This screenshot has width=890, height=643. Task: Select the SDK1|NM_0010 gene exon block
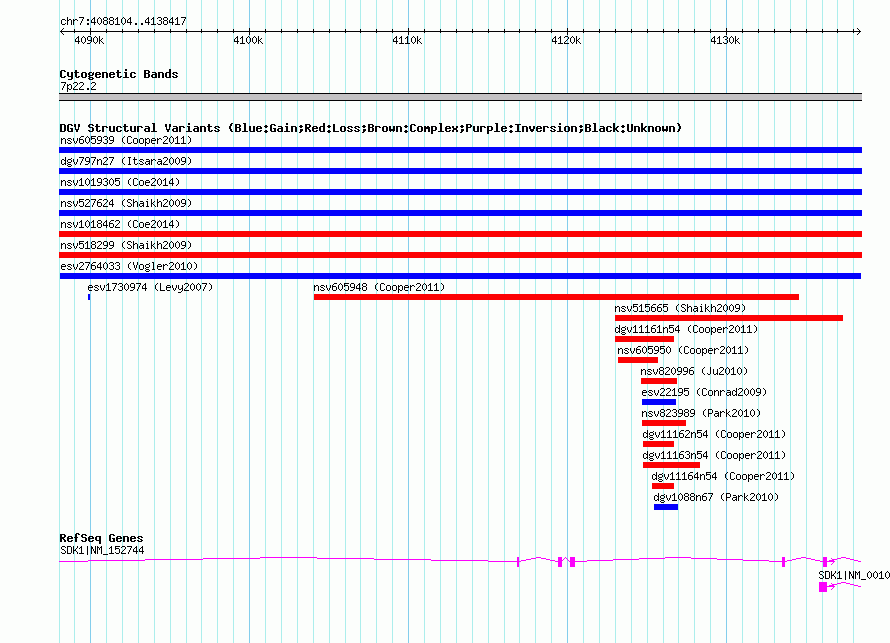click(x=823, y=587)
